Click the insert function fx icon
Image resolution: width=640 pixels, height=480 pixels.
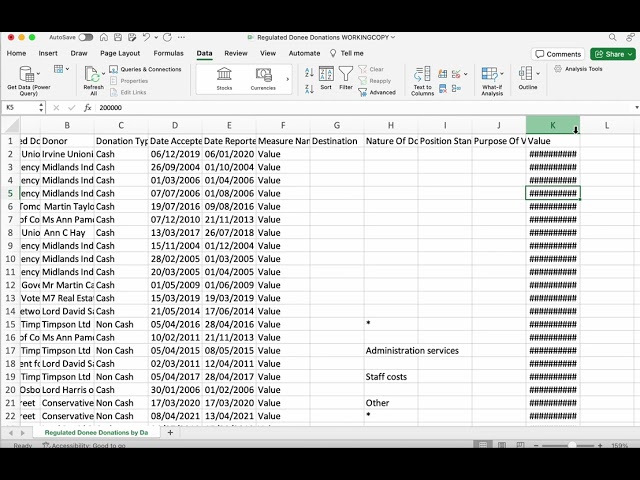point(87,108)
